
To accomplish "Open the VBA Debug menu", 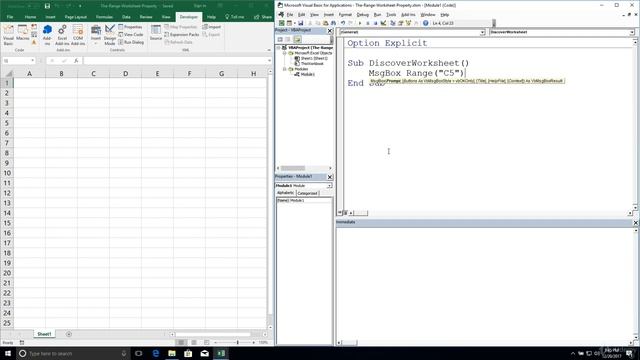I will (x=362, y=15).
